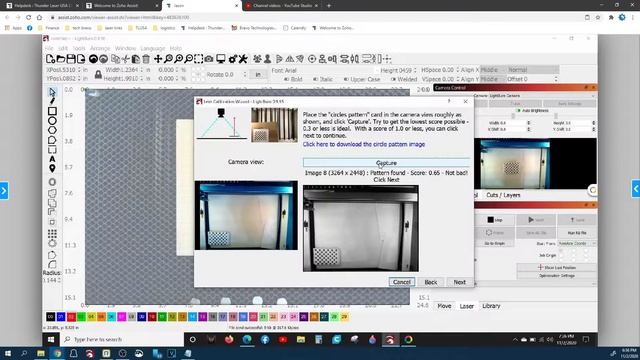
Task: Open the Arrange menu
Action: [x=100, y=48]
